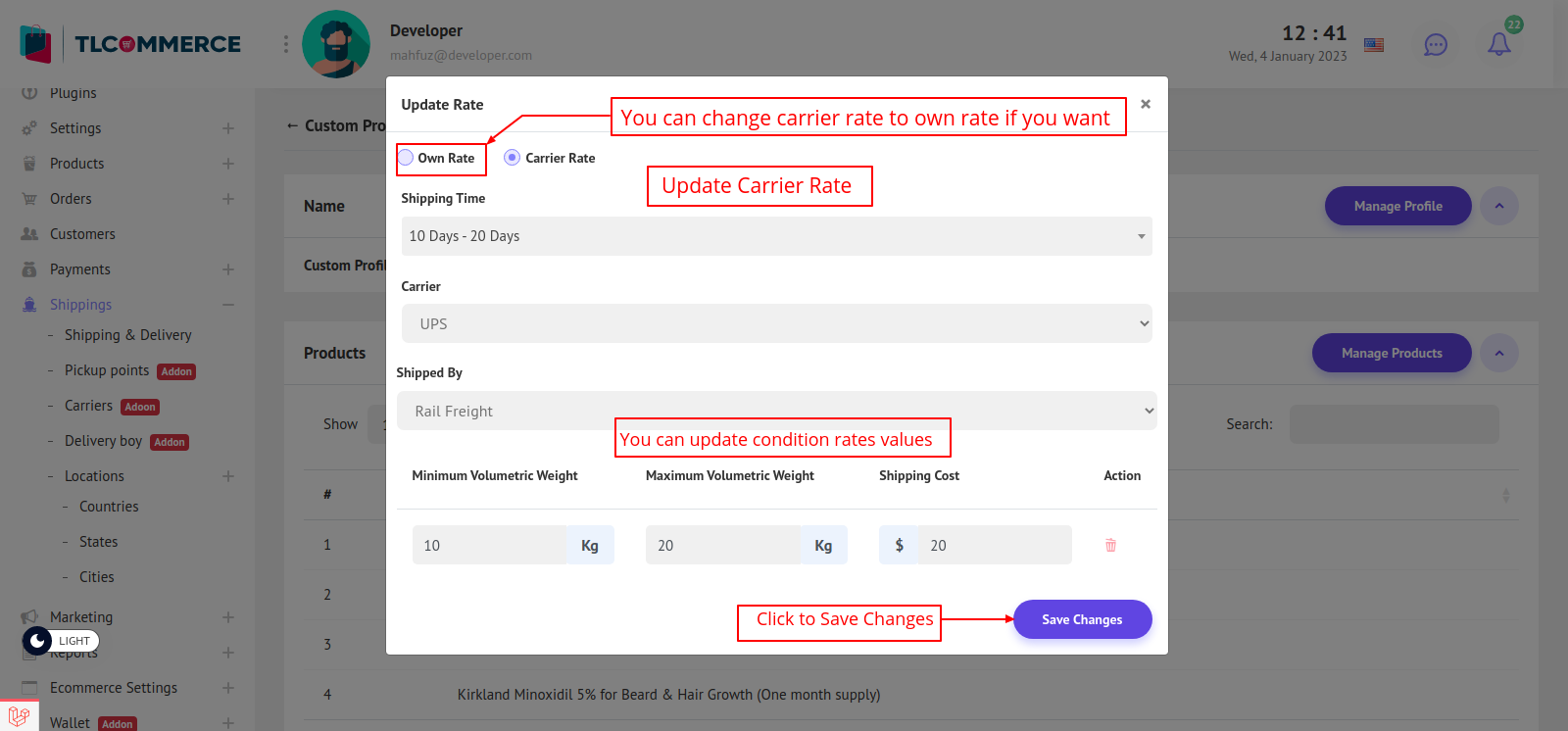Click the red trash delete icon
1568x731 pixels.
click(1110, 545)
